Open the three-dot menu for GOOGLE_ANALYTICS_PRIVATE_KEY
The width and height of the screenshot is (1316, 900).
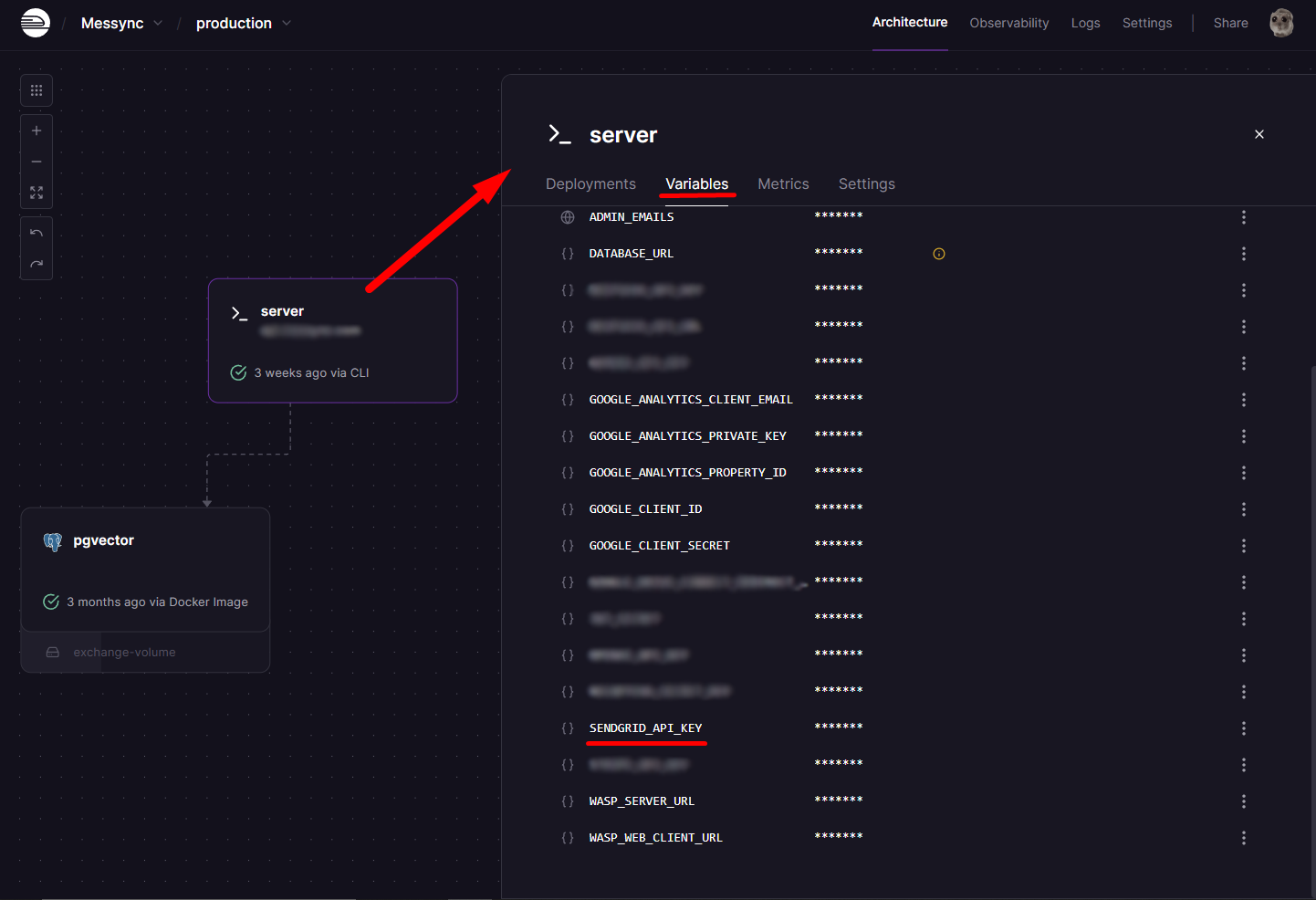(x=1244, y=436)
